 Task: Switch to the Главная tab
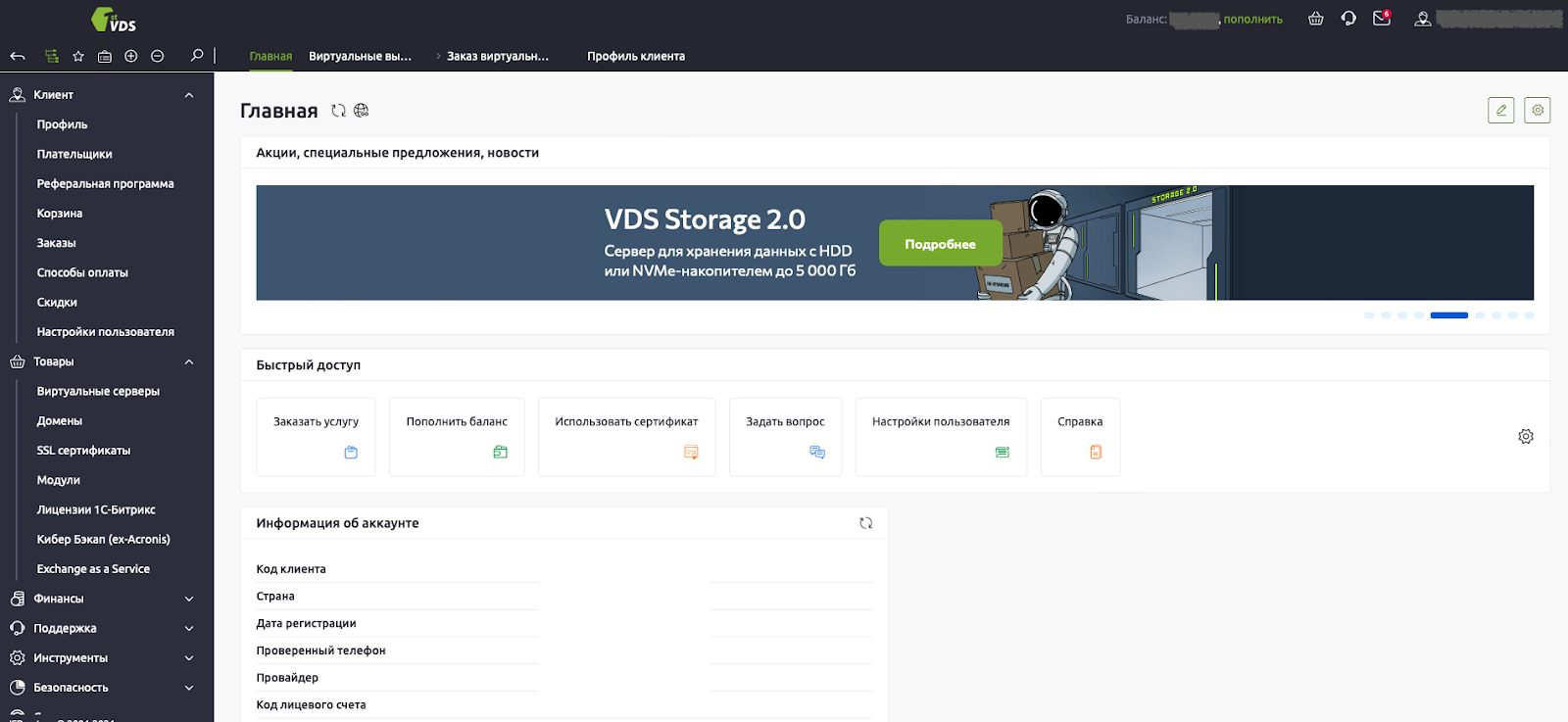tap(270, 57)
